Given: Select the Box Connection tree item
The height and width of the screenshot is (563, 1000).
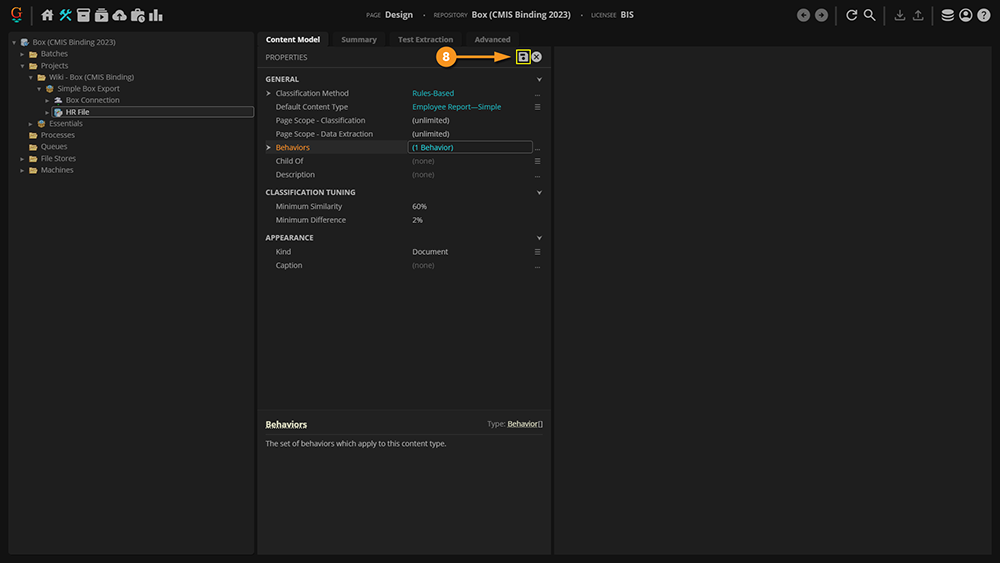Looking at the screenshot, I should pyautogui.click(x=92, y=100).
